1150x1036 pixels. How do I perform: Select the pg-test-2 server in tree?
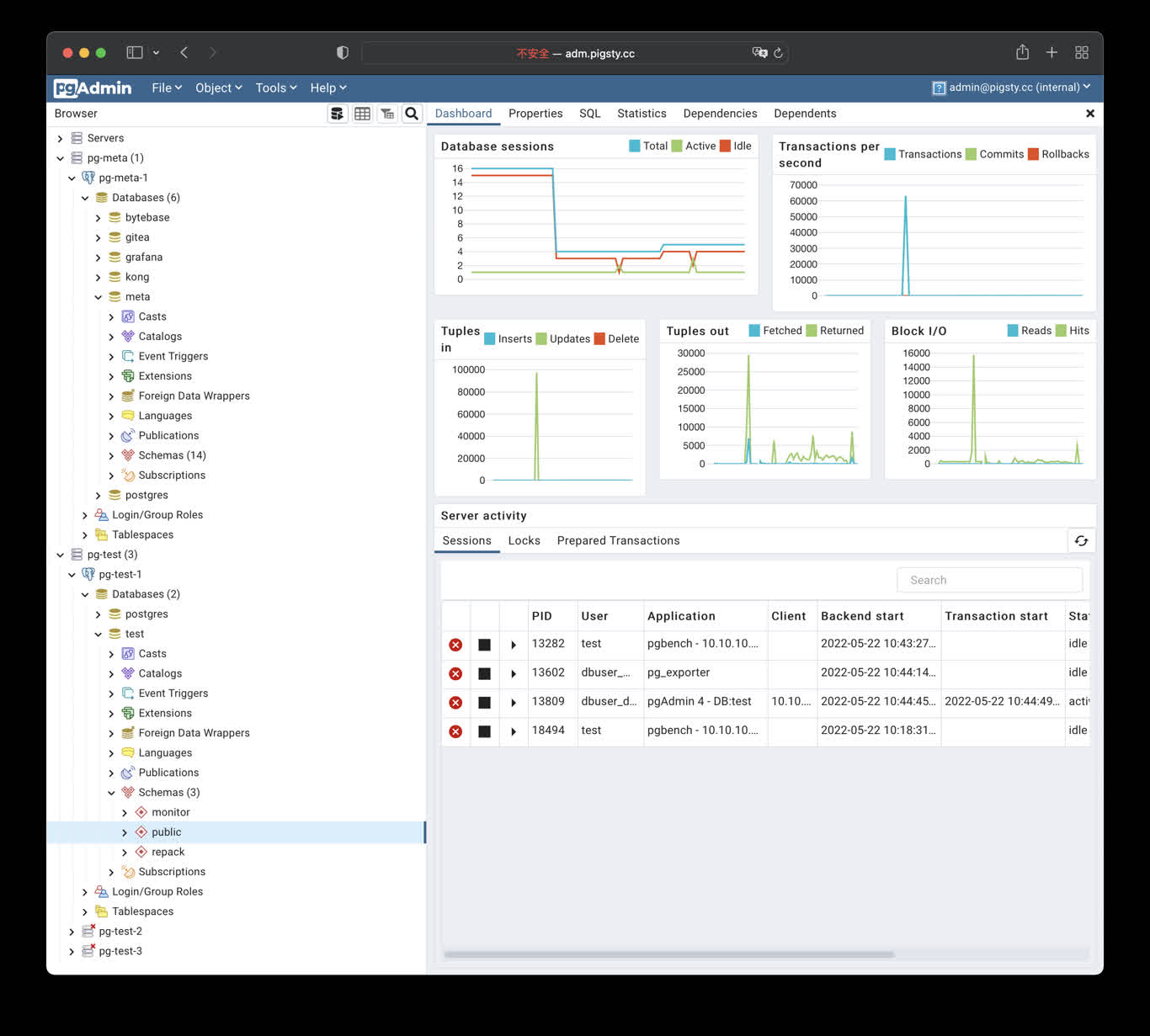pyautogui.click(x=120, y=932)
